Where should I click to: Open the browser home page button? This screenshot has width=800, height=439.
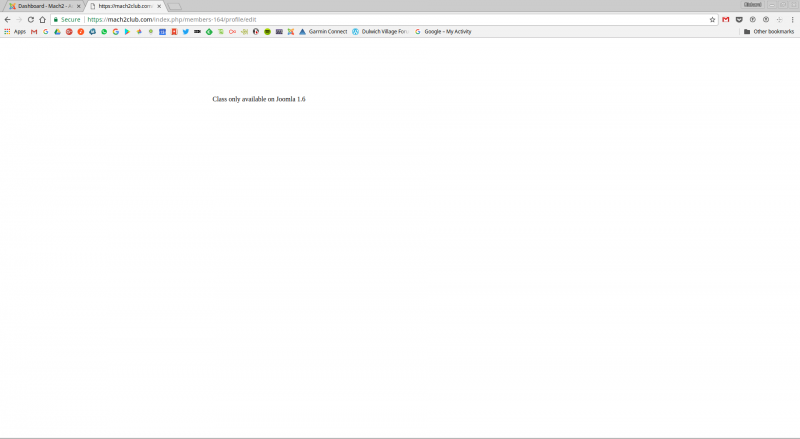click(42, 19)
